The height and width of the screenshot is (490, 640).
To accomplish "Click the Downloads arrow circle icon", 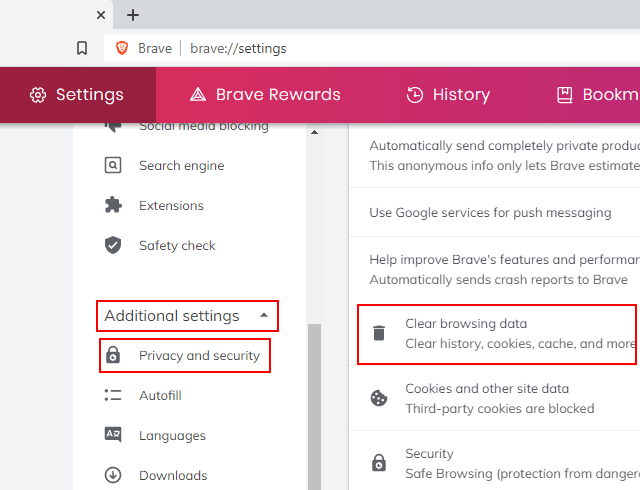I will point(113,475).
